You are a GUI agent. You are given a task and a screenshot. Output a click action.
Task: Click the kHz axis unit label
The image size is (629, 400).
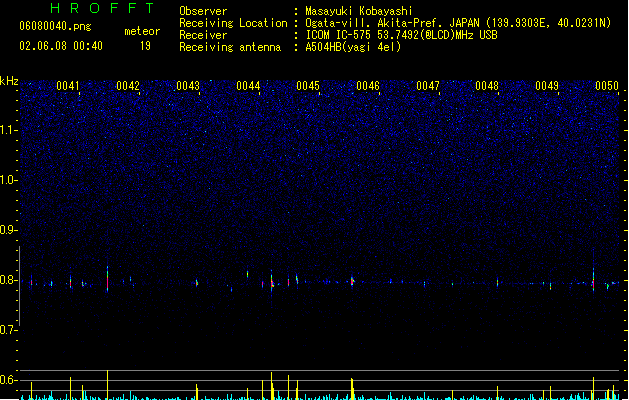[9, 81]
